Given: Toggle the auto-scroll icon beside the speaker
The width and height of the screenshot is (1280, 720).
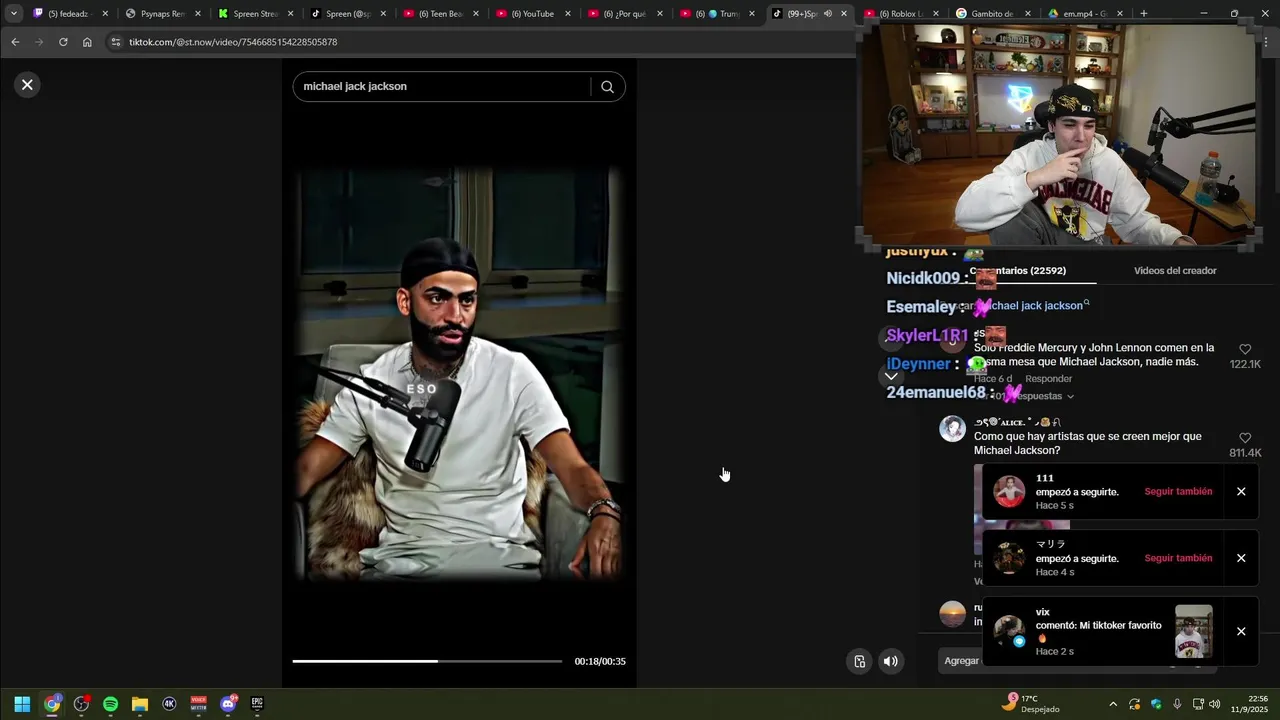Looking at the screenshot, I should pos(859,661).
